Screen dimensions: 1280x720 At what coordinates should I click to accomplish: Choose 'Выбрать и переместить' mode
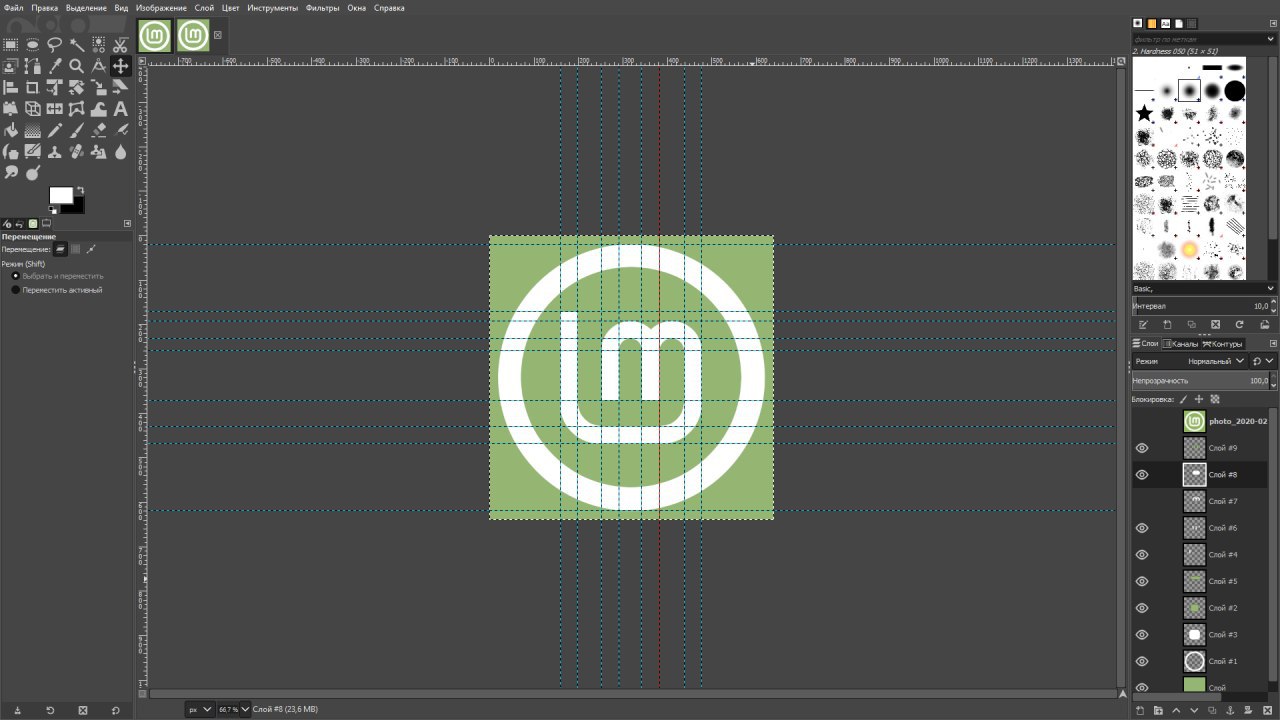click(57, 276)
